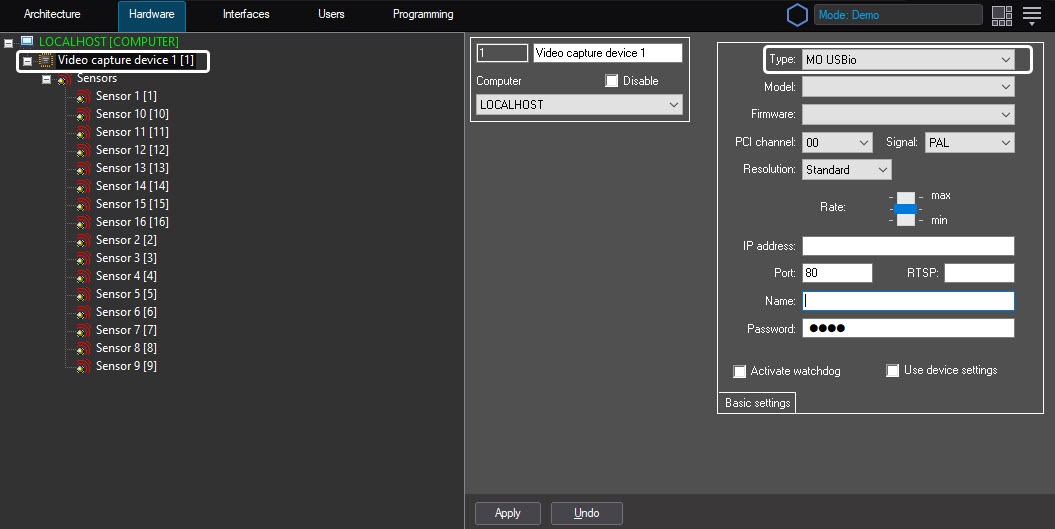
Task: Click the Video capture device 1 chip icon
Action: click(46, 61)
